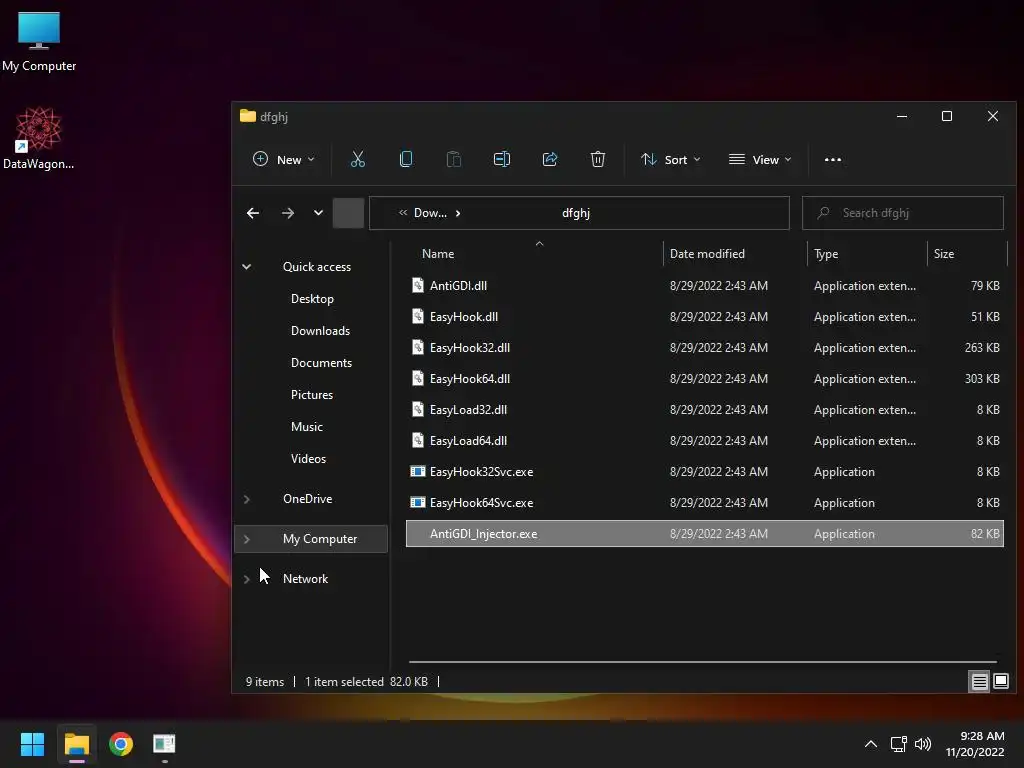This screenshot has width=1024, height=768.
Task: Click Dow... in the address bar
Action: [430, 213]
